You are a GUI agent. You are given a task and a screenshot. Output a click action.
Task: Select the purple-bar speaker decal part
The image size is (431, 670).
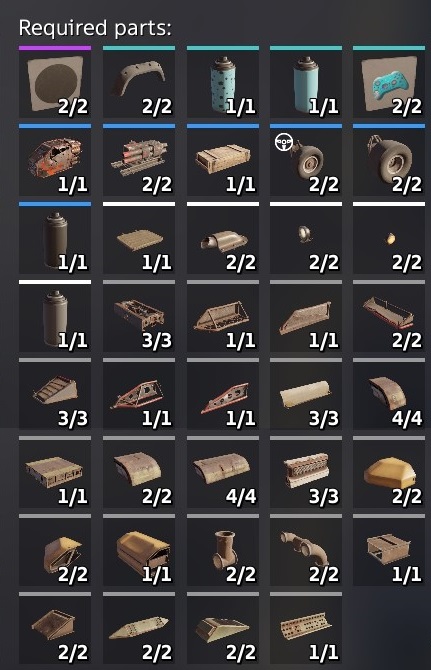(x=55, y=82)
